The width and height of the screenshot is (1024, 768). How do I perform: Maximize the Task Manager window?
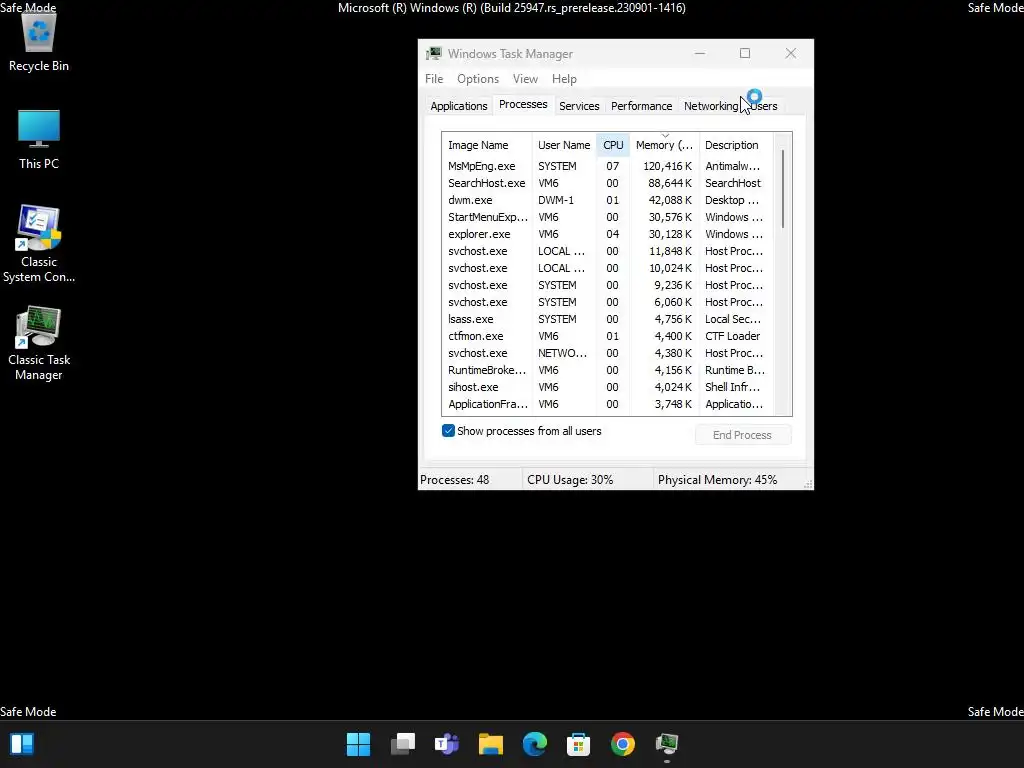[744, 54]
